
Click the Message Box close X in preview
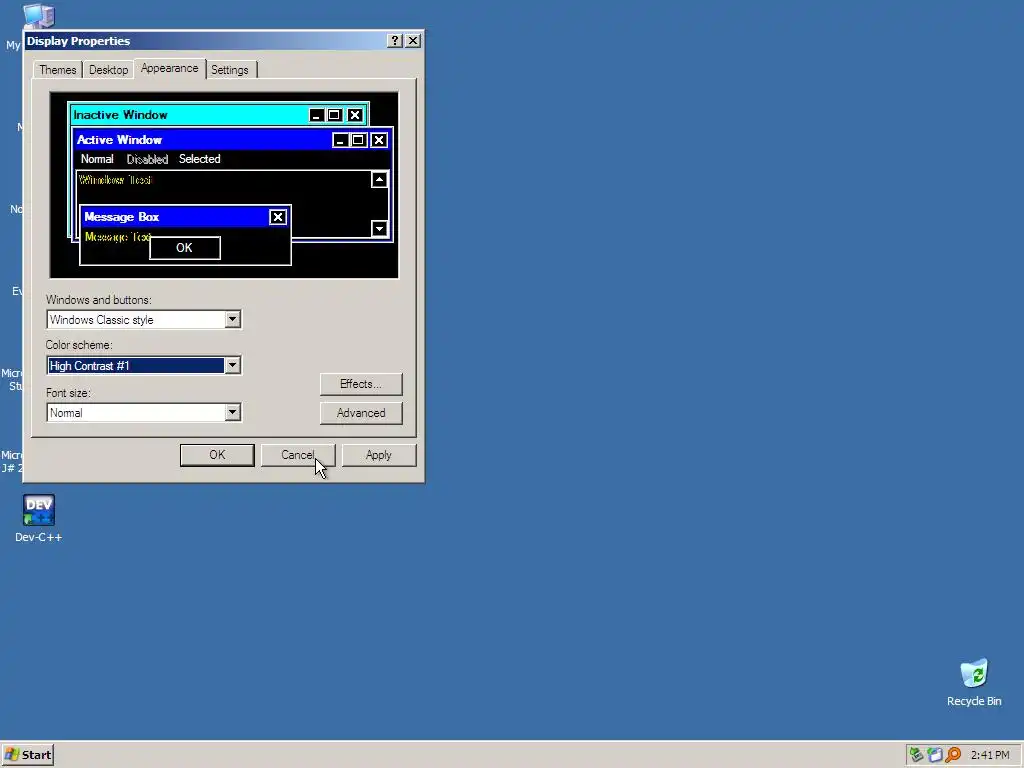point(278,217)
